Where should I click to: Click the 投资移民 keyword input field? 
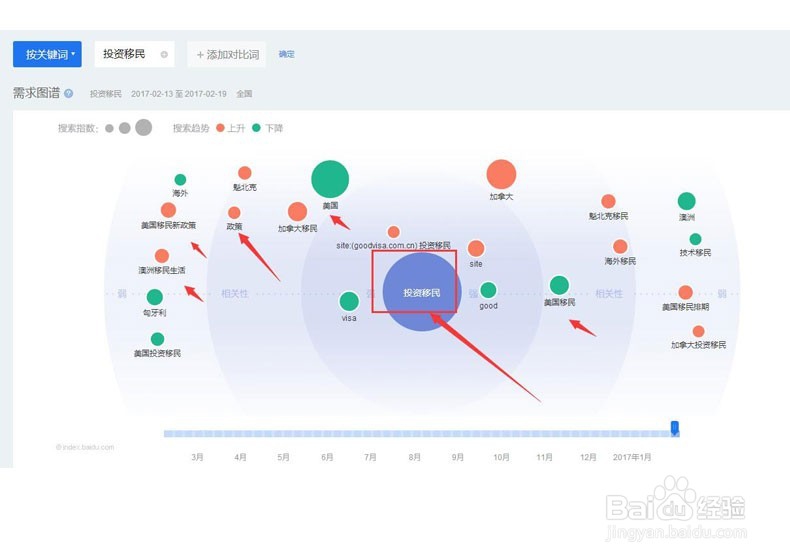coord(126,54)
